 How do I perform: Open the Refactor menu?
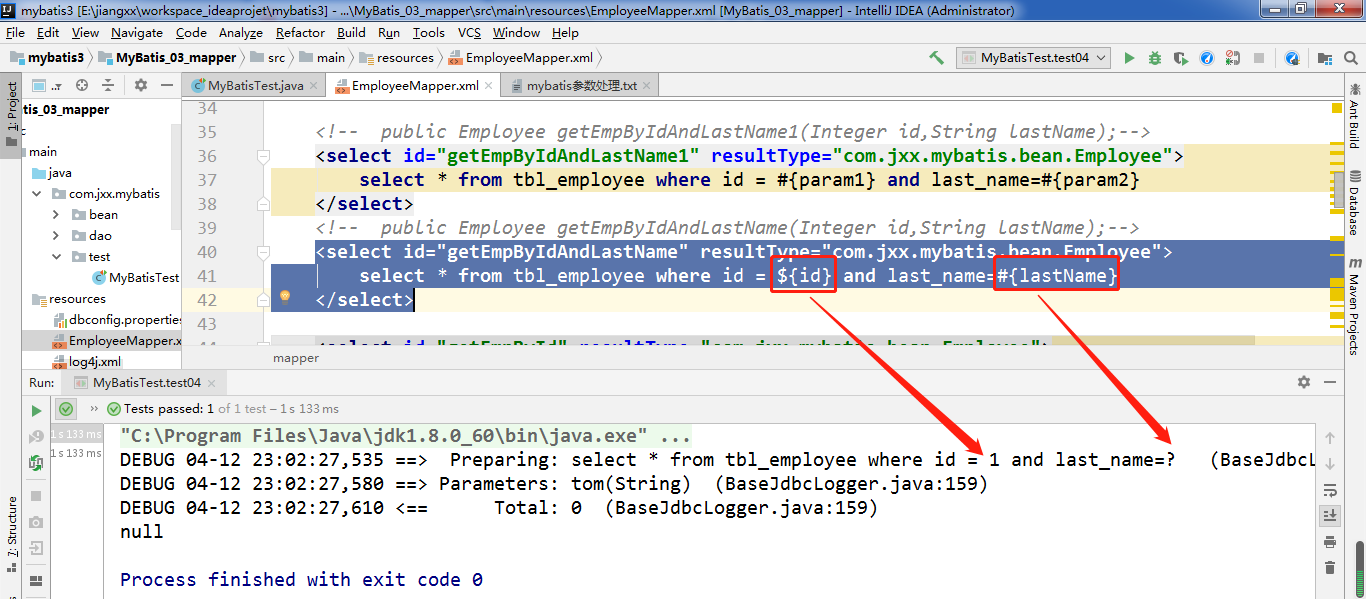(301, 33)
